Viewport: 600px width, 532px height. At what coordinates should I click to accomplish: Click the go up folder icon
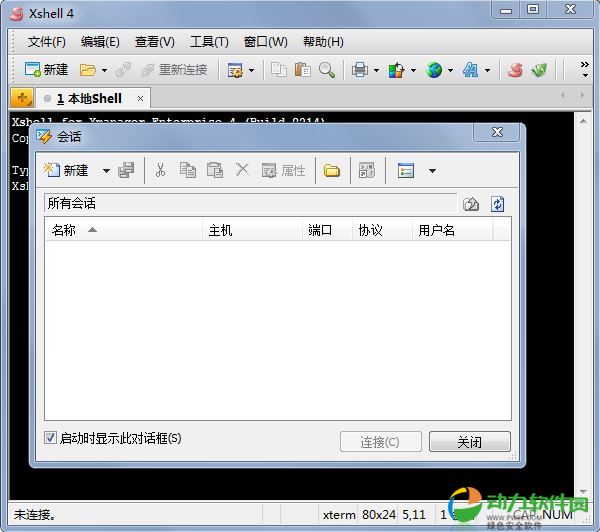coord(471,204)
